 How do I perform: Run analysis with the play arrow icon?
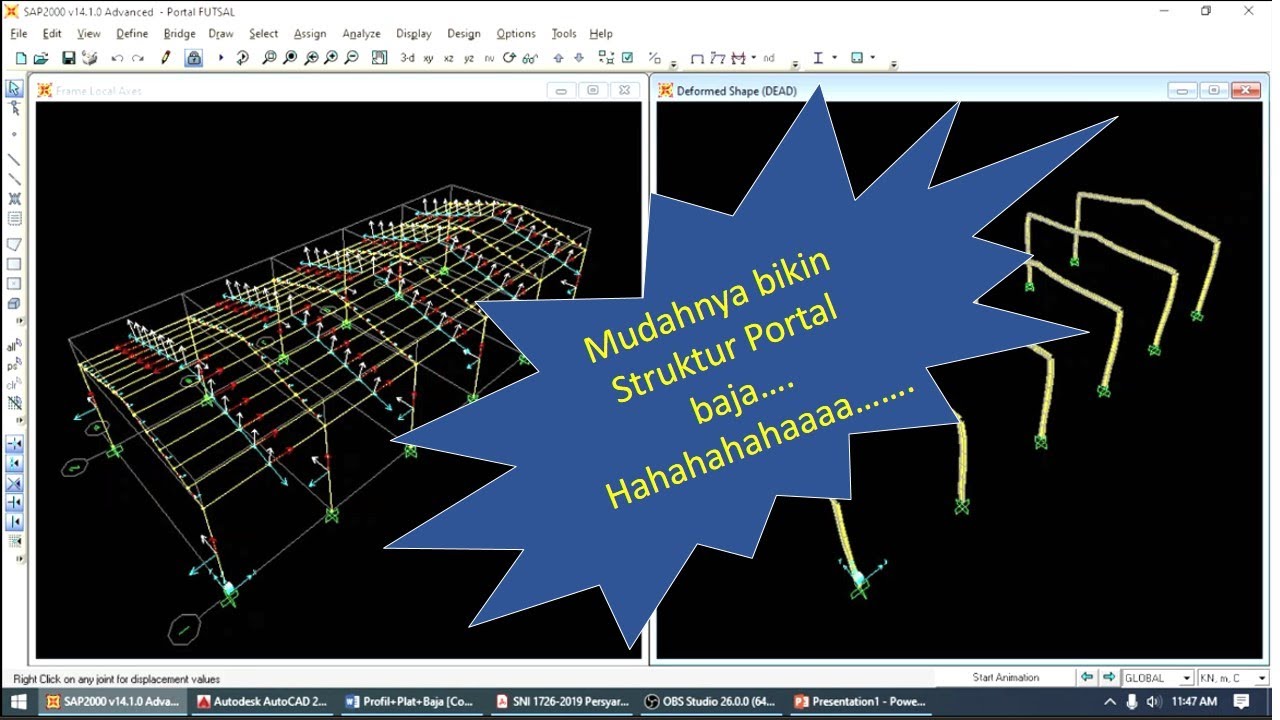pyautogui.click(x=221, y=59)
